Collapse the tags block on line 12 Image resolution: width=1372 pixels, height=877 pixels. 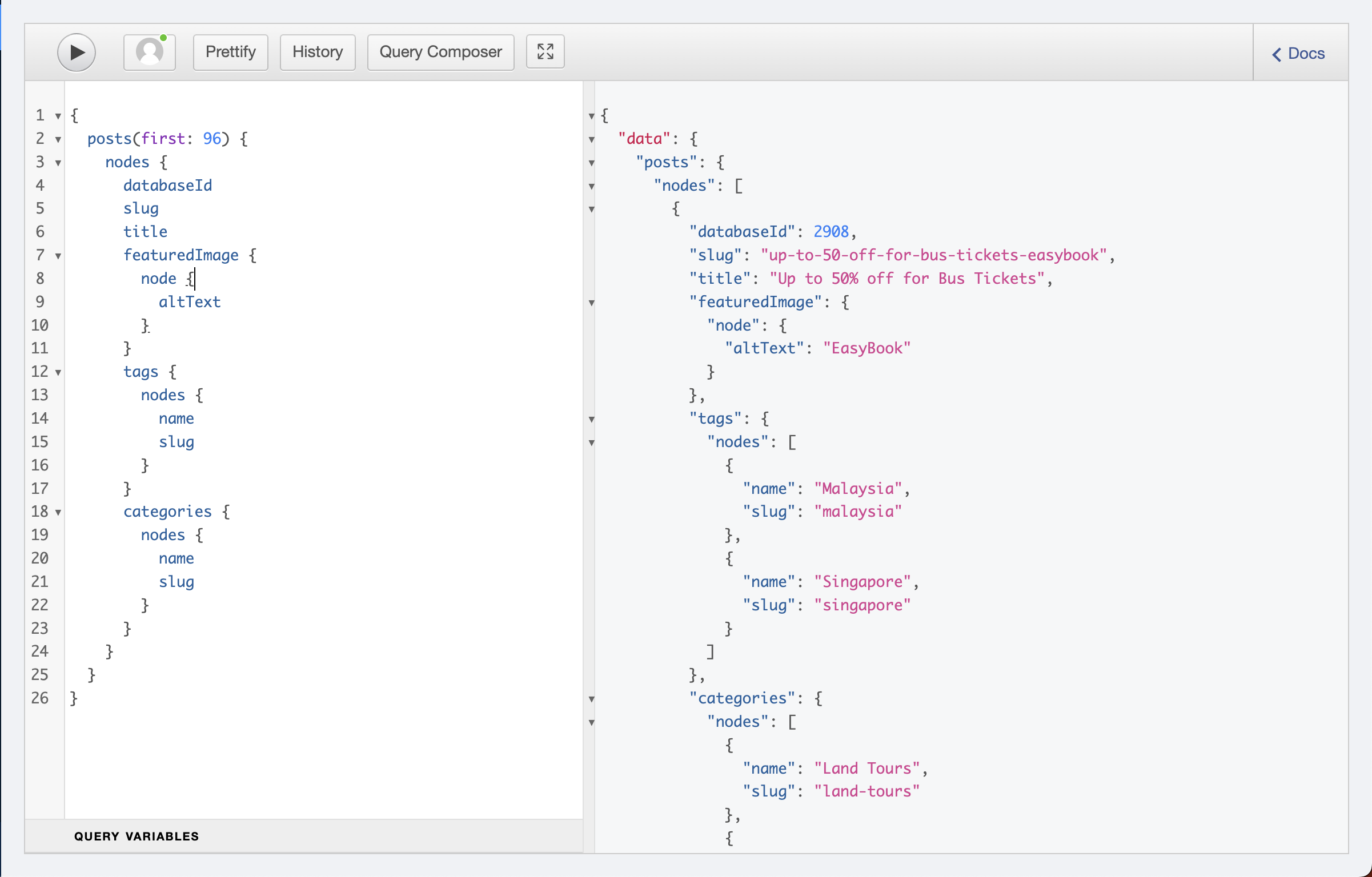pos(58,373)
